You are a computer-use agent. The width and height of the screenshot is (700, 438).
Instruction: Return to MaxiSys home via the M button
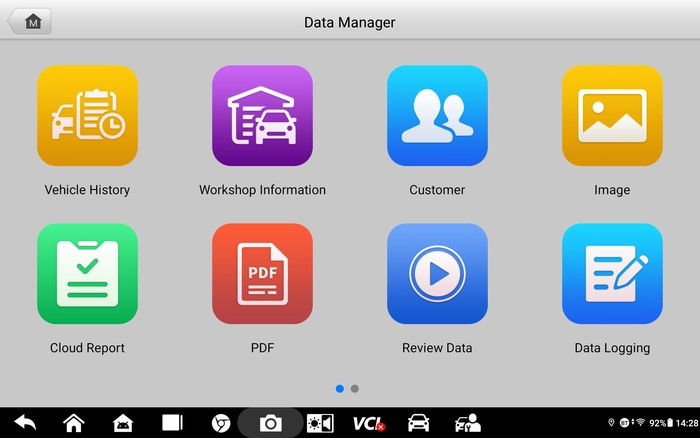(29, 21)
